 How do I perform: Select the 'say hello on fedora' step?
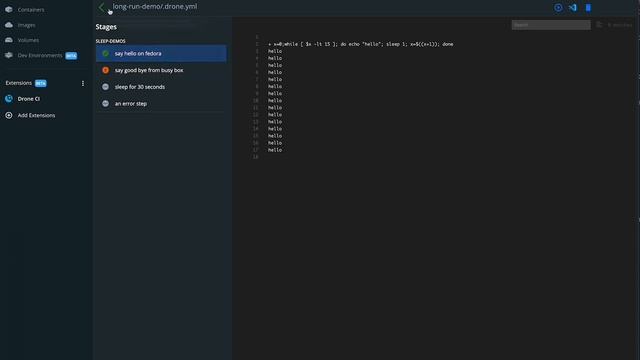tap(161, 53)
